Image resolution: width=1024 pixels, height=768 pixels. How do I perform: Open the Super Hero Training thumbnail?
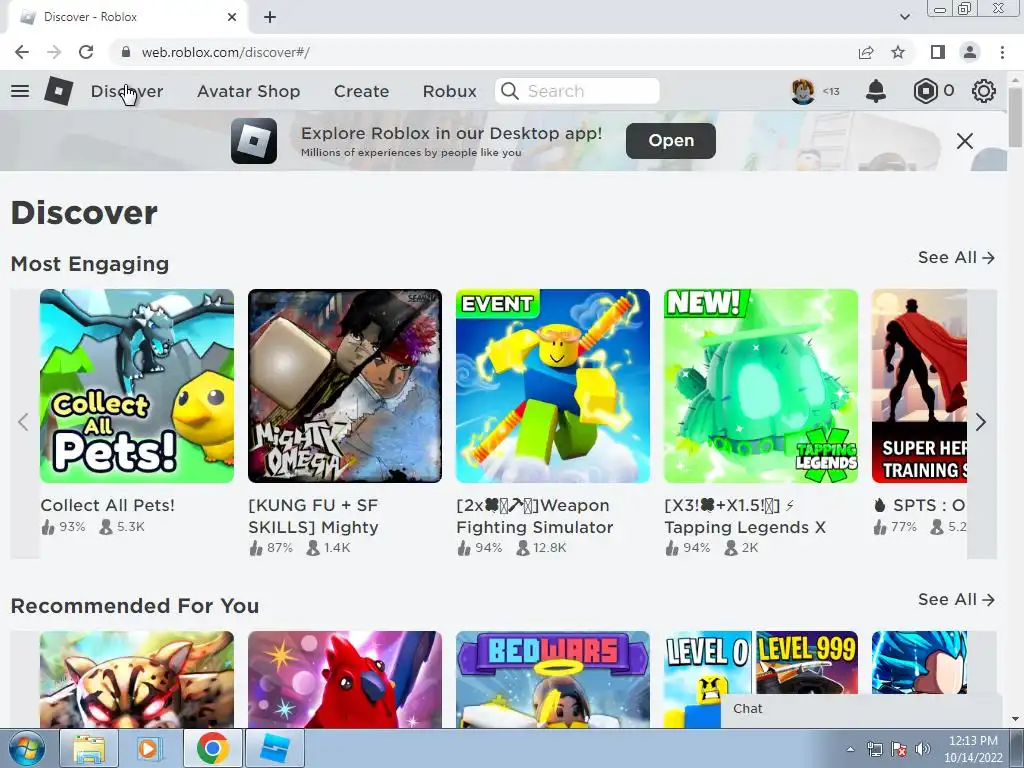pyautogui.click(x=920, y=386)
